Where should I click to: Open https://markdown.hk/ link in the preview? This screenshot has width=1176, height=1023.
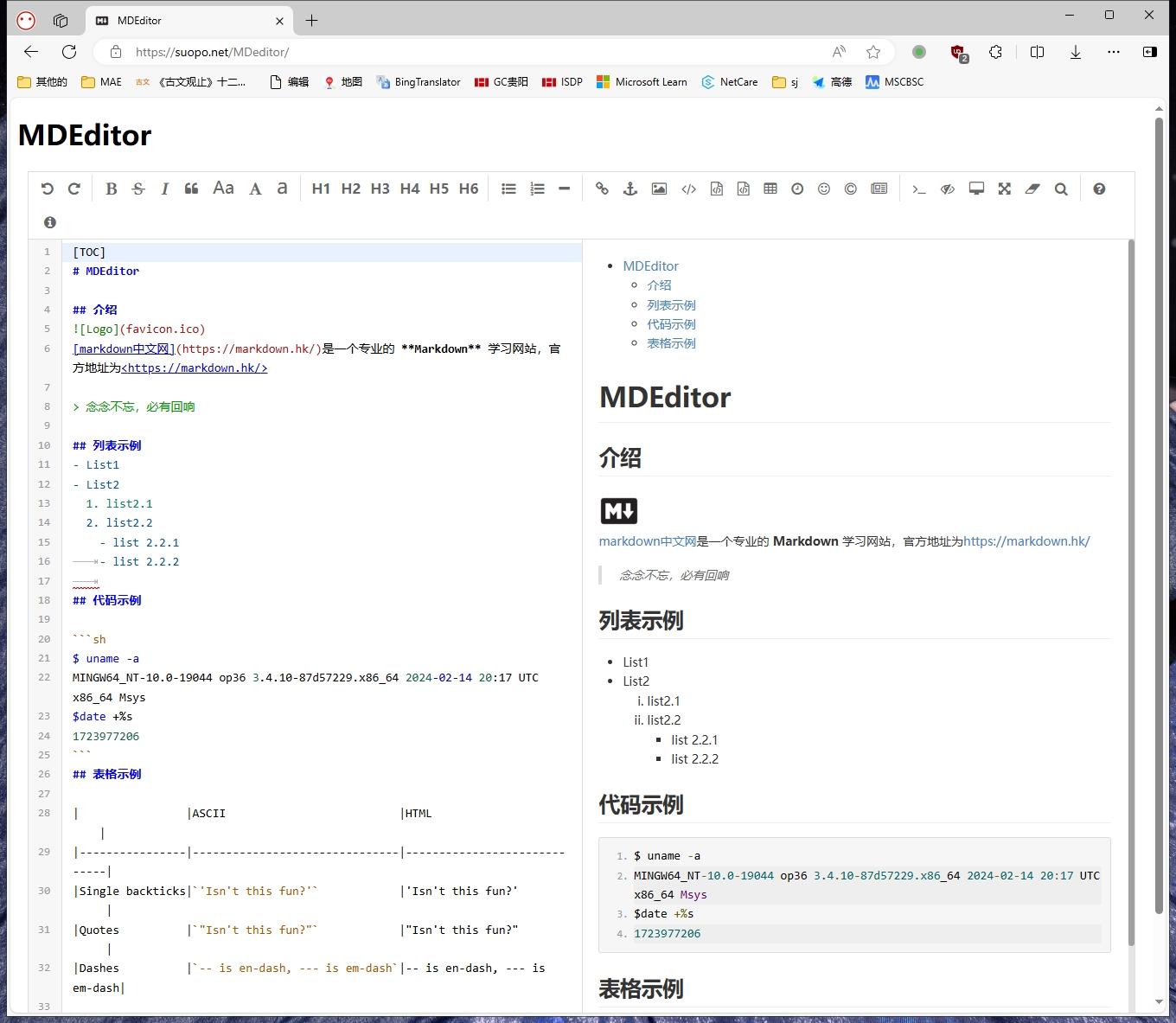point(1026,541)
